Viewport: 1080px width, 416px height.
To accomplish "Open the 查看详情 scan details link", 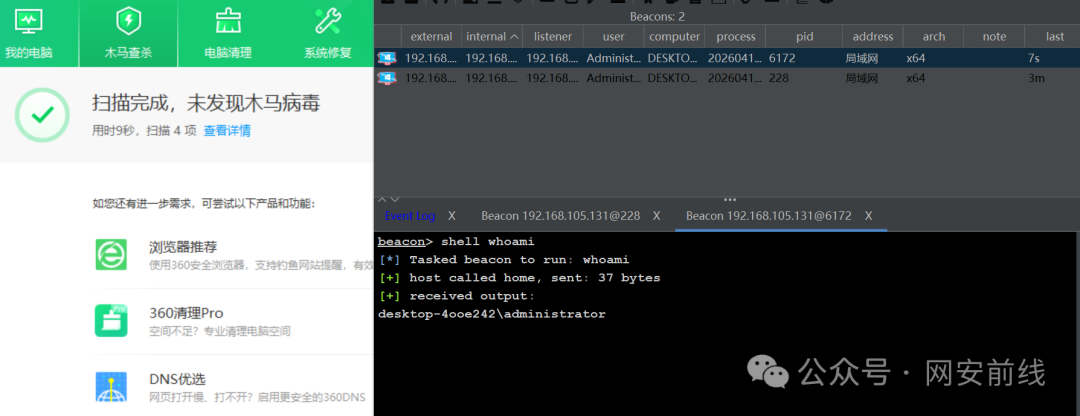I will (227, 130).
